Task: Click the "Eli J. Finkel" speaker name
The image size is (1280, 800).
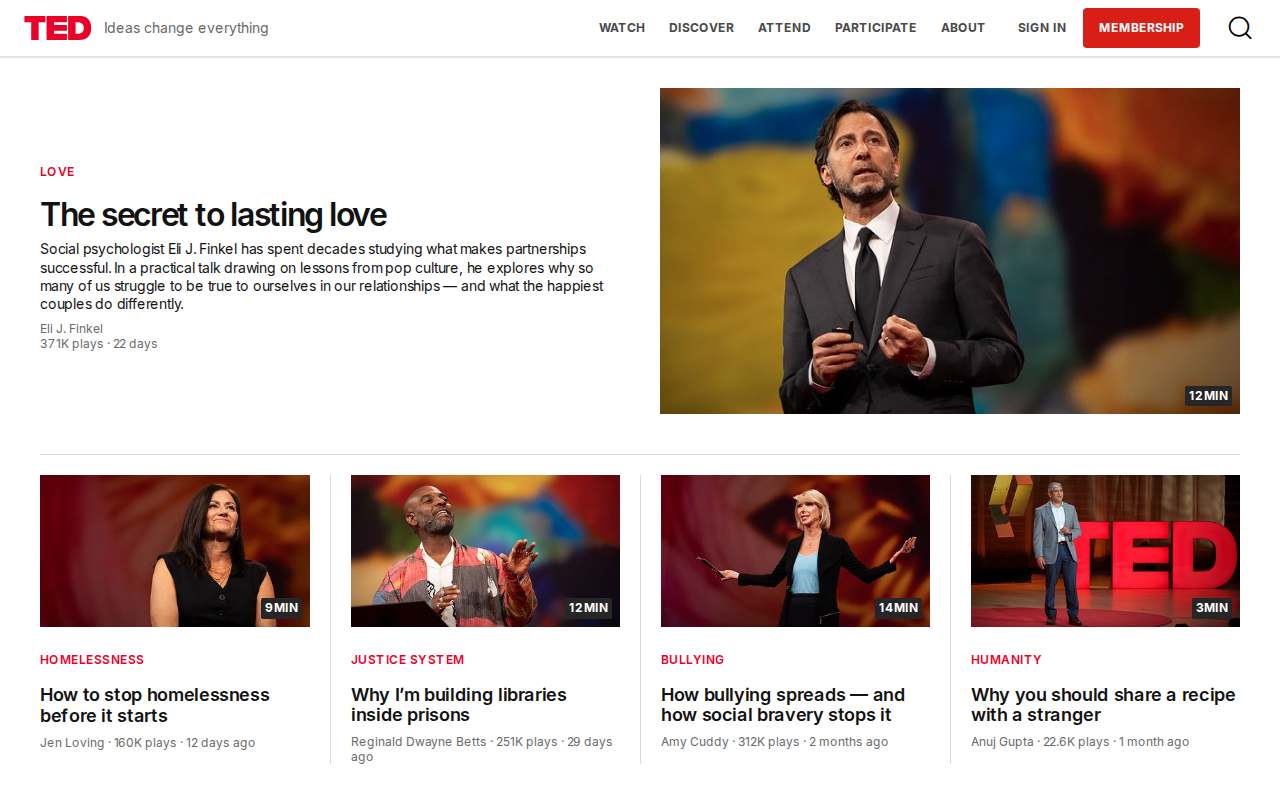Action: [x=71, y=329]
